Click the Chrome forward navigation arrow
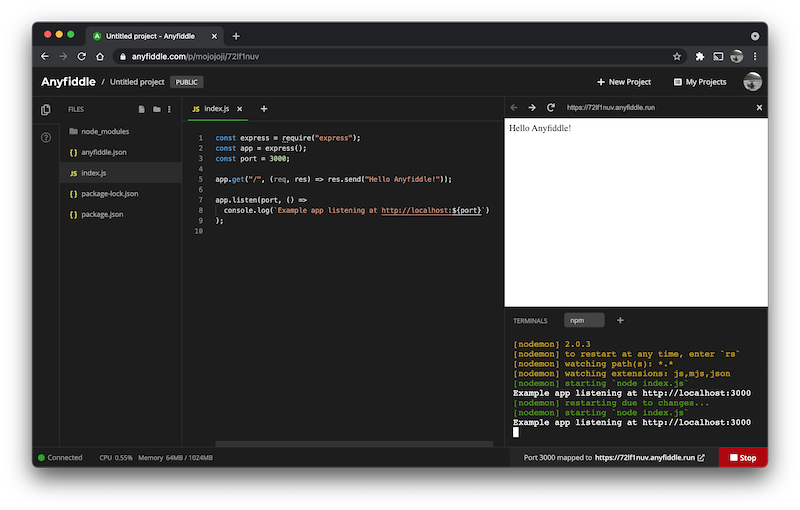The height and width of the screenshot is (510, 800). point(63,57)
